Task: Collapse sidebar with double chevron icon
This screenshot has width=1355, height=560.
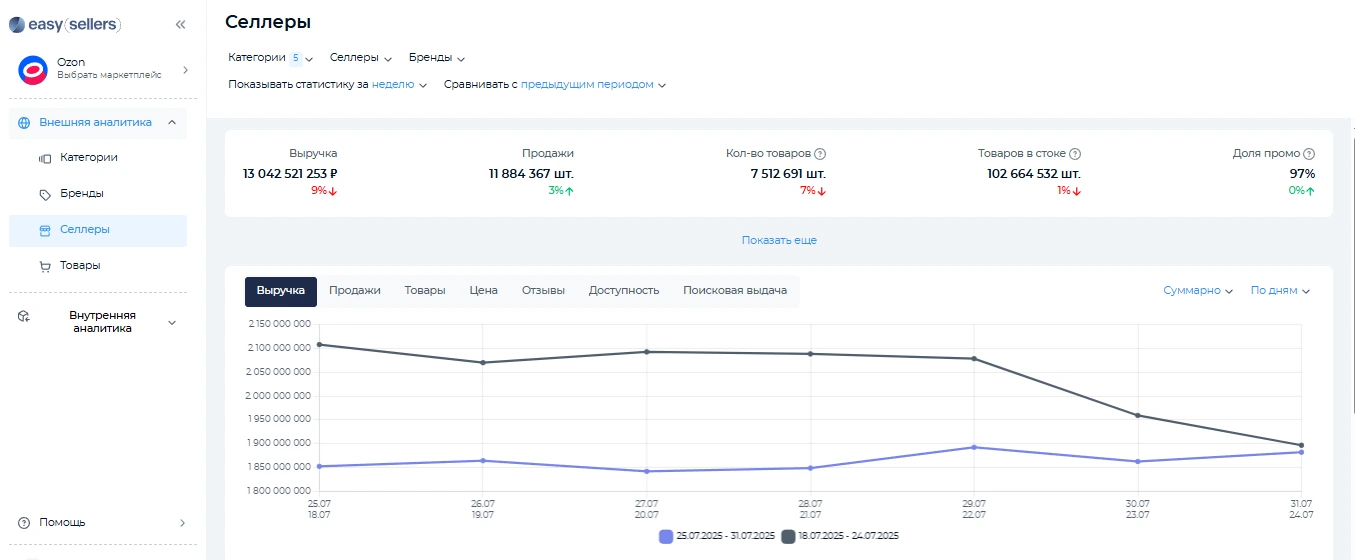Action: [180, 24]
